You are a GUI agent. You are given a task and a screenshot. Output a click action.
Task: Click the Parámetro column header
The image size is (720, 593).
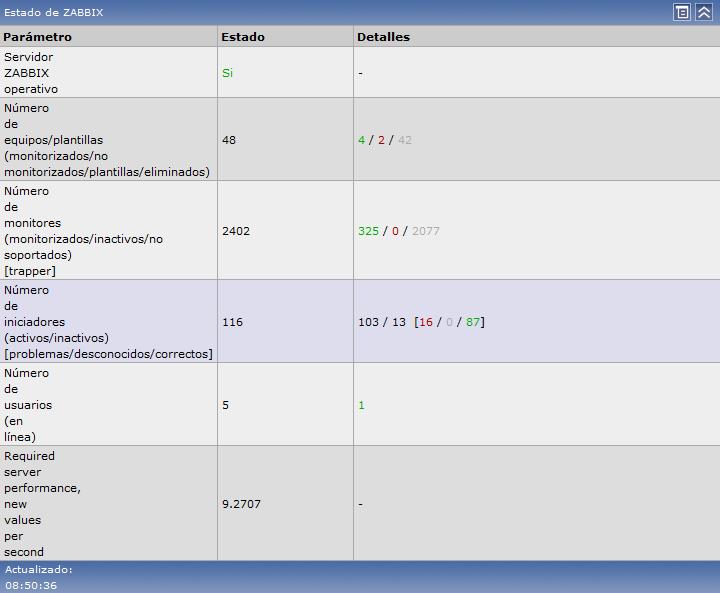(x=38, y=37)
